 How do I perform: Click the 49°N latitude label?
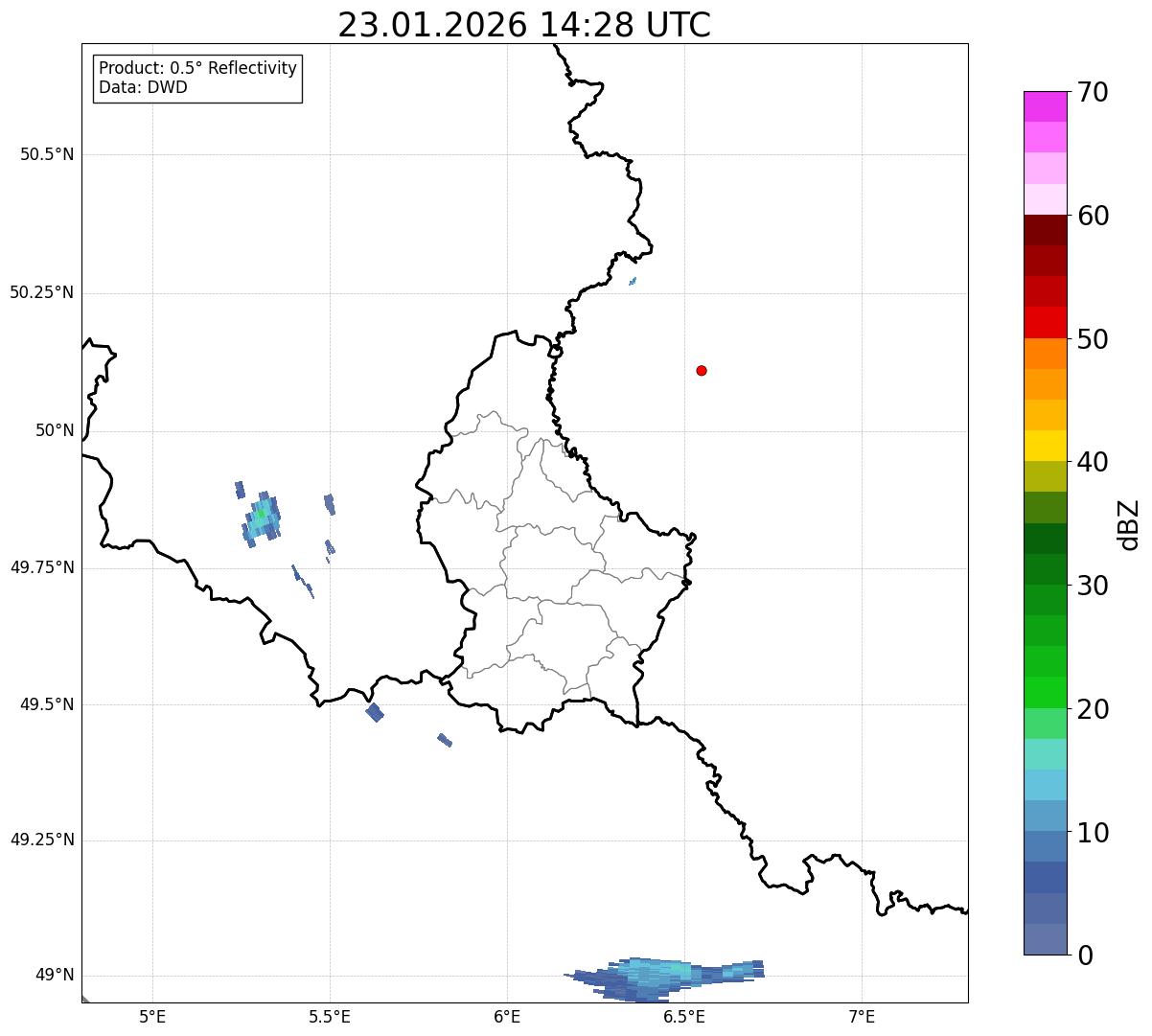point(55,975)
